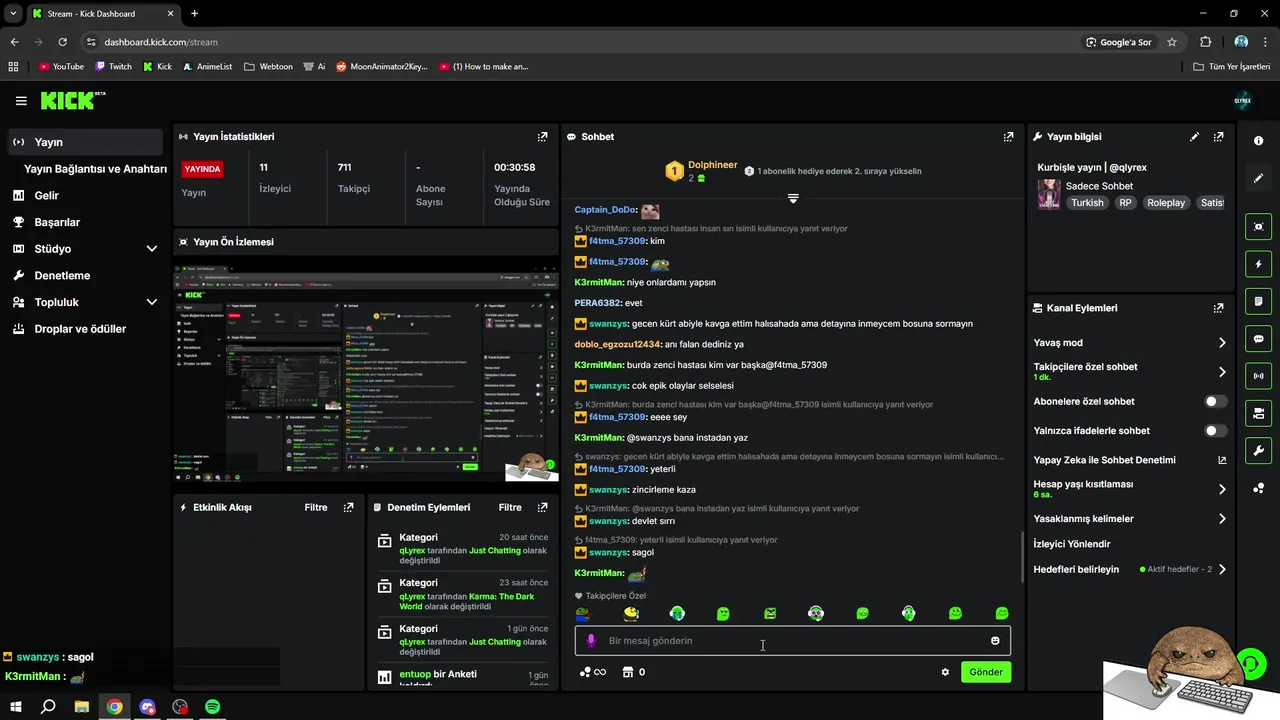Open the YouTube bookmark
1280x720 pixels.
(61, 67)
